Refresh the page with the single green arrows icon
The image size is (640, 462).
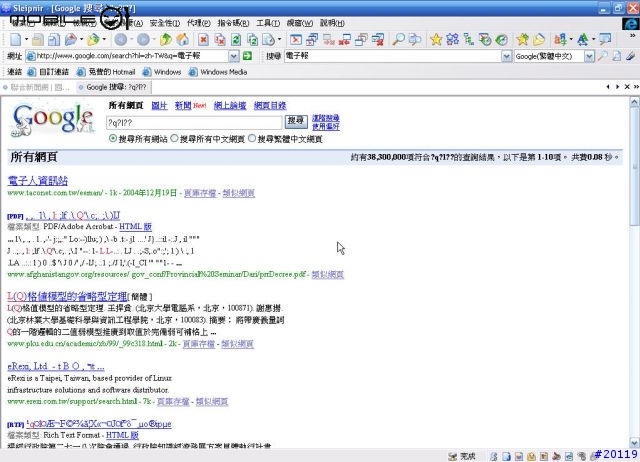click(x=236, y=40)
